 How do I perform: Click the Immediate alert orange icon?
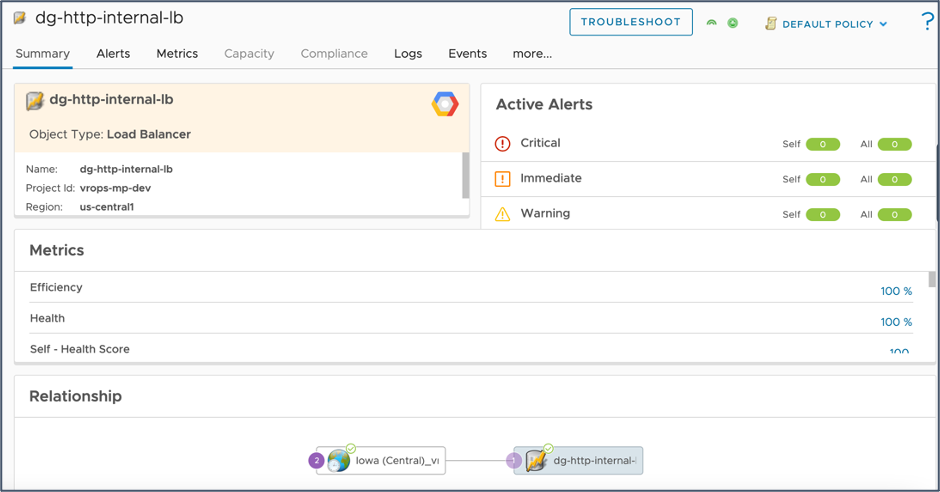tap(503, 179)
